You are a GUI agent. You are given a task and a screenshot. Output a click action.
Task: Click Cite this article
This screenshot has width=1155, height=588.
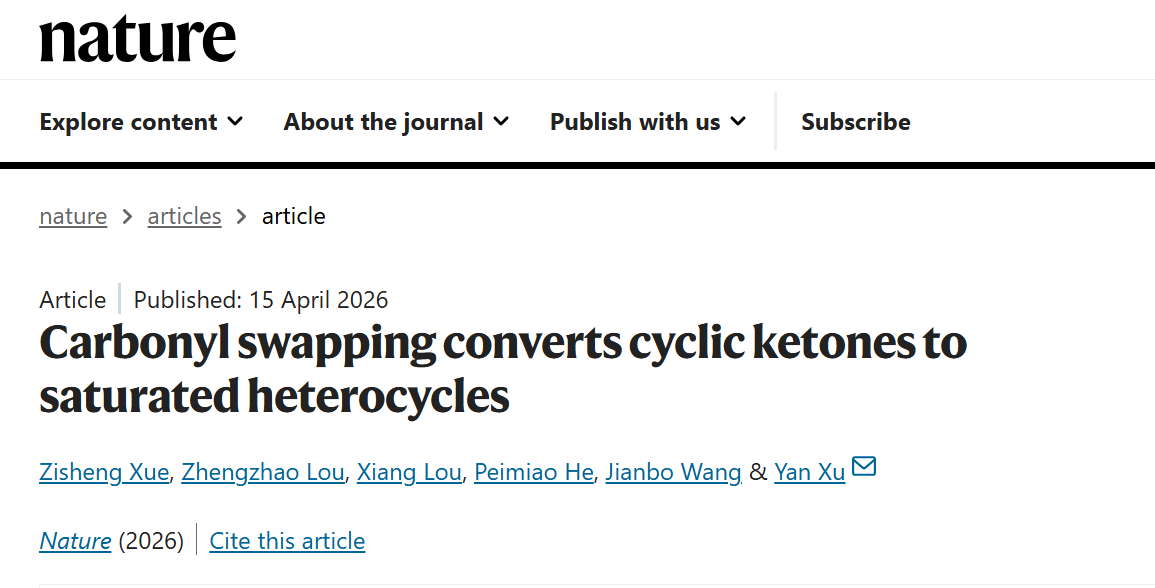pyautogui.click(x=287, y=541)
